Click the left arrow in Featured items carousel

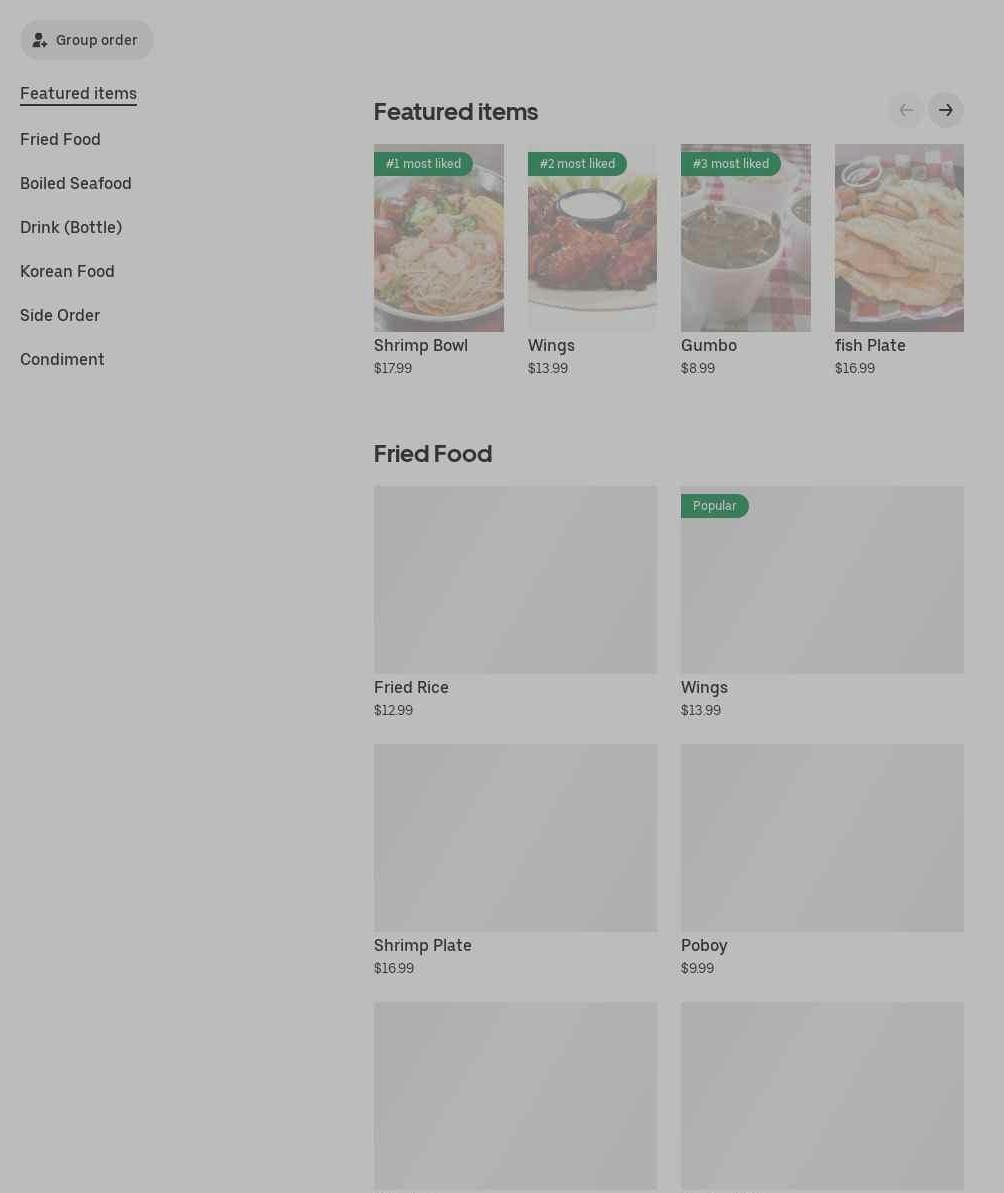coord(906,110)
